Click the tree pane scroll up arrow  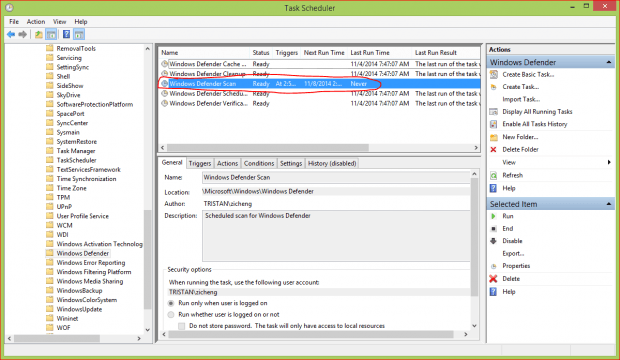tap(147, 49)
